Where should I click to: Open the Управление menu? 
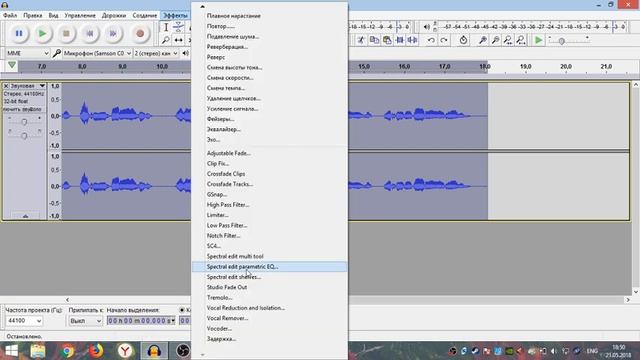[x=80, y=16]
